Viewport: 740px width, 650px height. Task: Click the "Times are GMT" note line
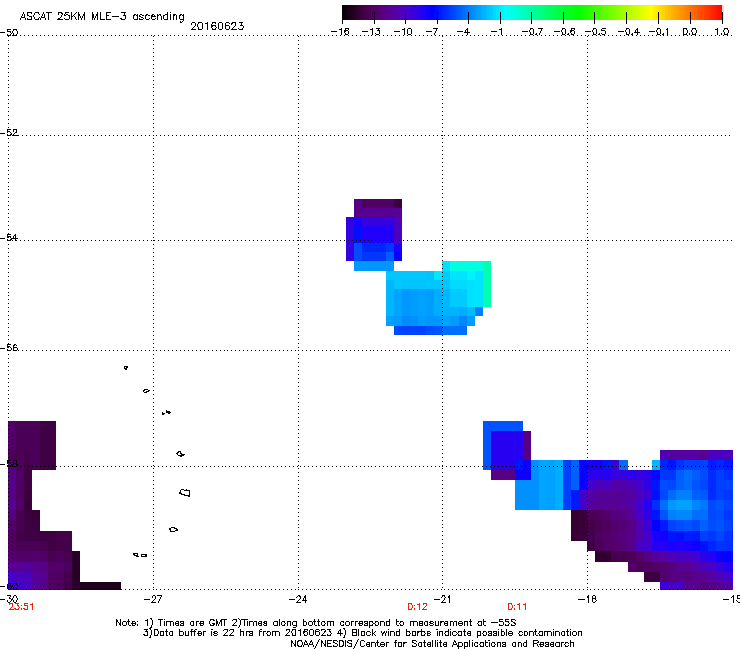(316, 623)
